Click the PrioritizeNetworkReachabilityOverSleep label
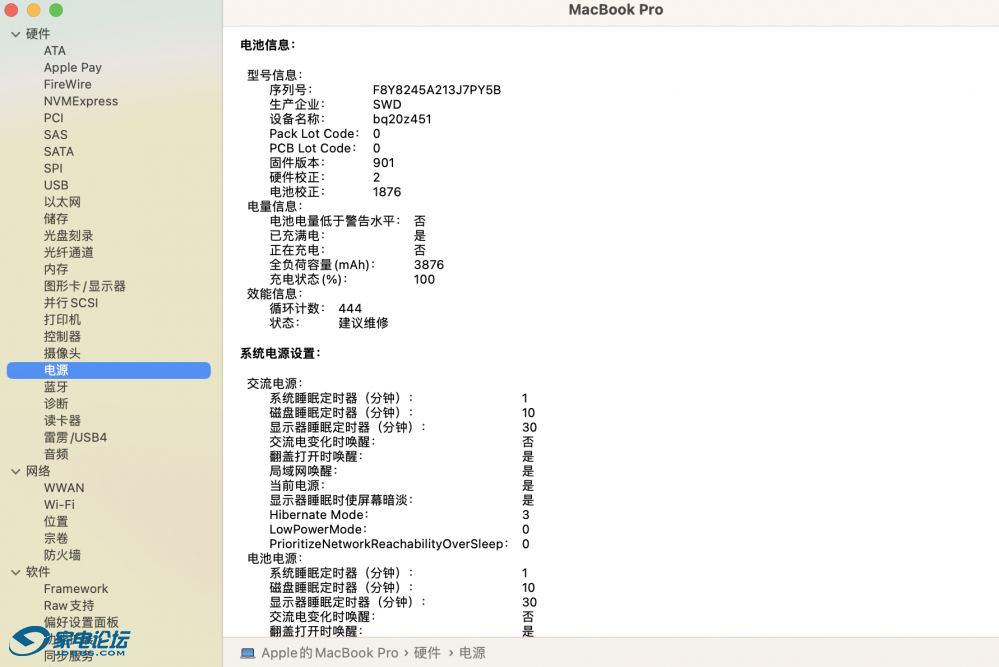Screen dimensions: 999x667 click(389, 544)
